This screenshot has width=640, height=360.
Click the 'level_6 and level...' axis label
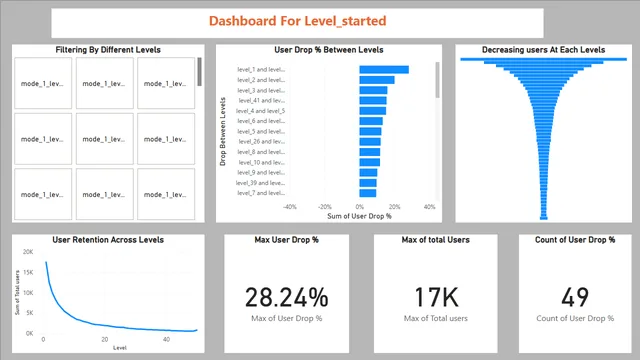(x=261, y=121)
